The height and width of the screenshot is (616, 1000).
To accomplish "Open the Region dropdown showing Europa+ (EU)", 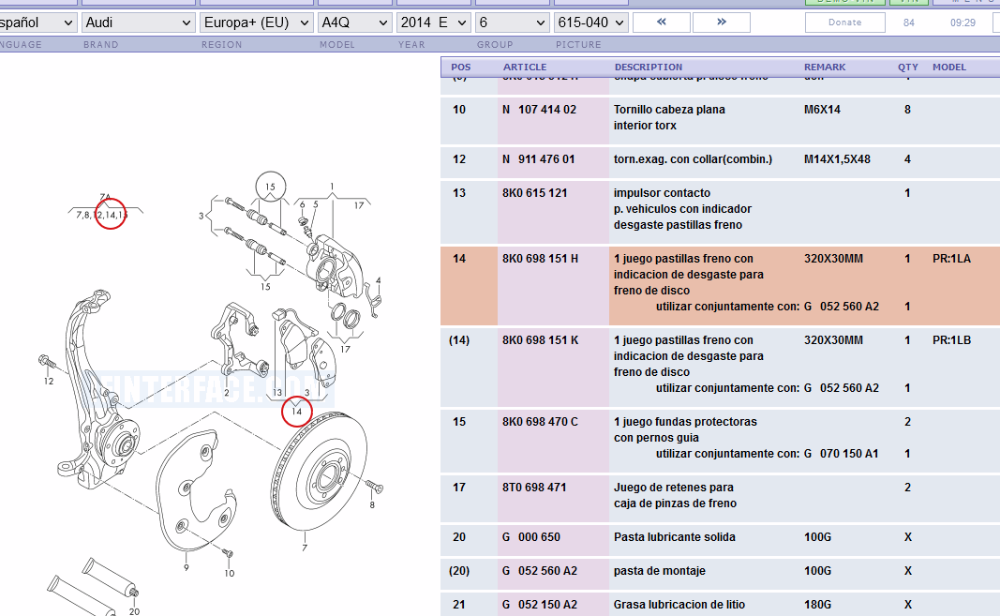I will tap(256, 23).
